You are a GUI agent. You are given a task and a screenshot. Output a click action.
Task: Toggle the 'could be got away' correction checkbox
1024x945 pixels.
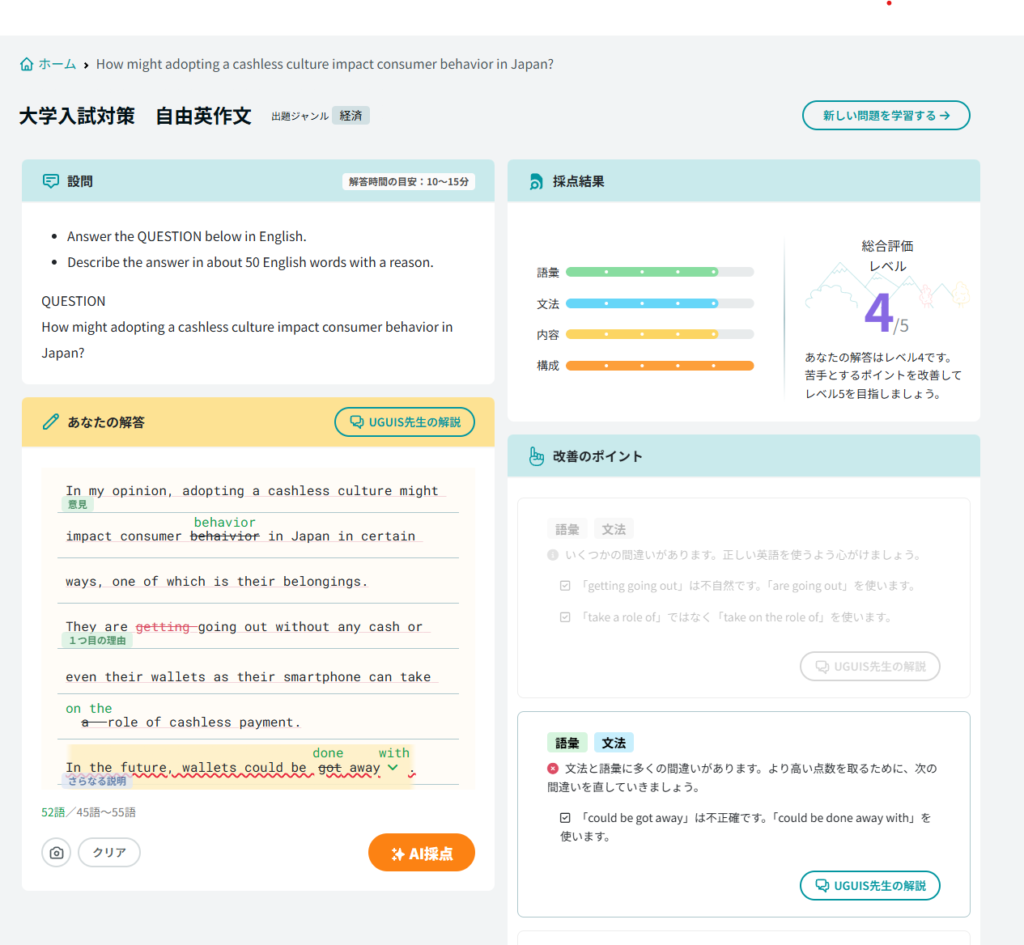pyautogui.click(x=565, y=818)
